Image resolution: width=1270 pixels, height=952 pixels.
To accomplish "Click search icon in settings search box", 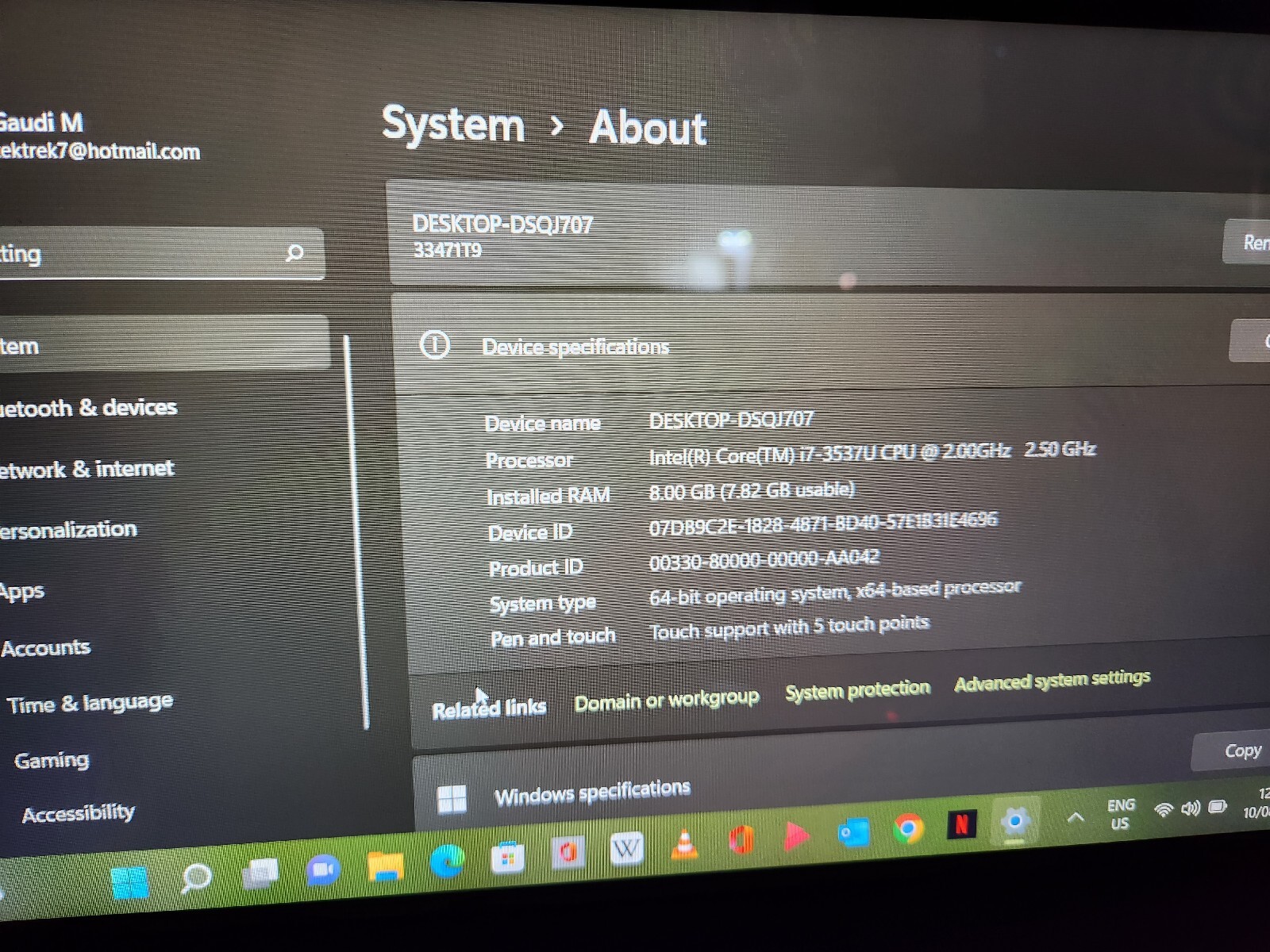I will pyautogui.click(x=294, y=253).
